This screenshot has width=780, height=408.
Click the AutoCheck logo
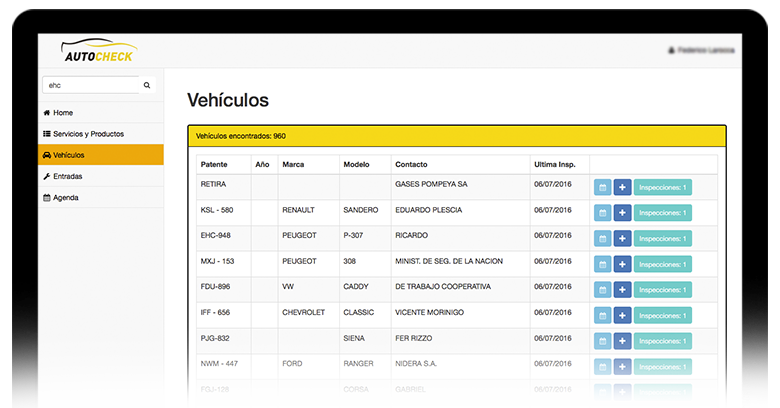pyautogui.click(x=99, y=51)
